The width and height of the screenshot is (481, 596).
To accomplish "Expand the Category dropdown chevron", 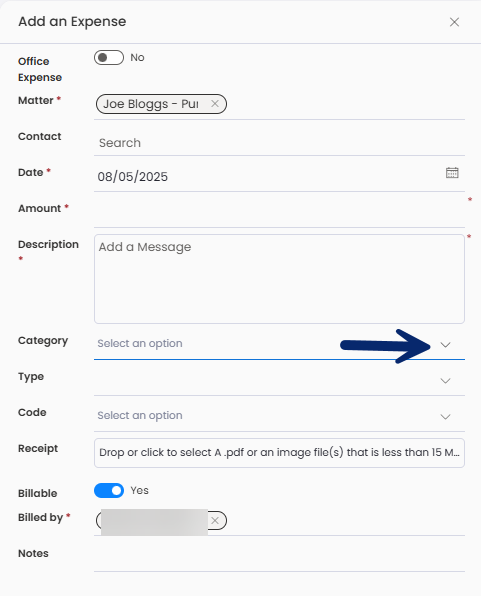I will (445, 345).
